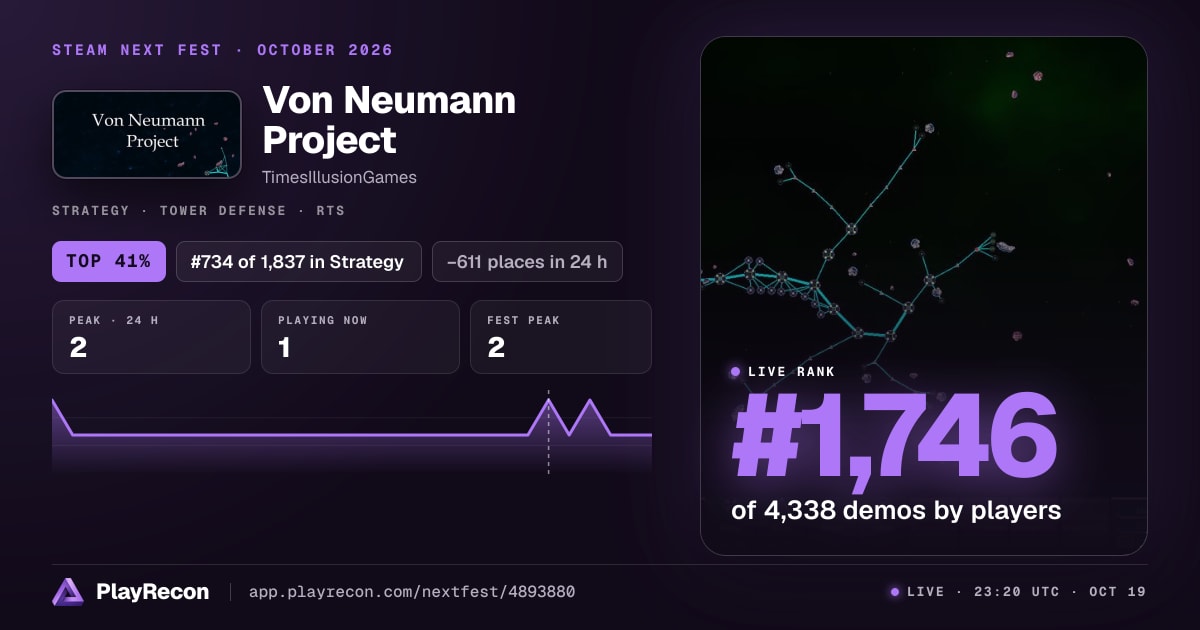Screen dimensions: 1200x630
Task: Select the TOP 41% badge
Action: (x=109, y=262)
